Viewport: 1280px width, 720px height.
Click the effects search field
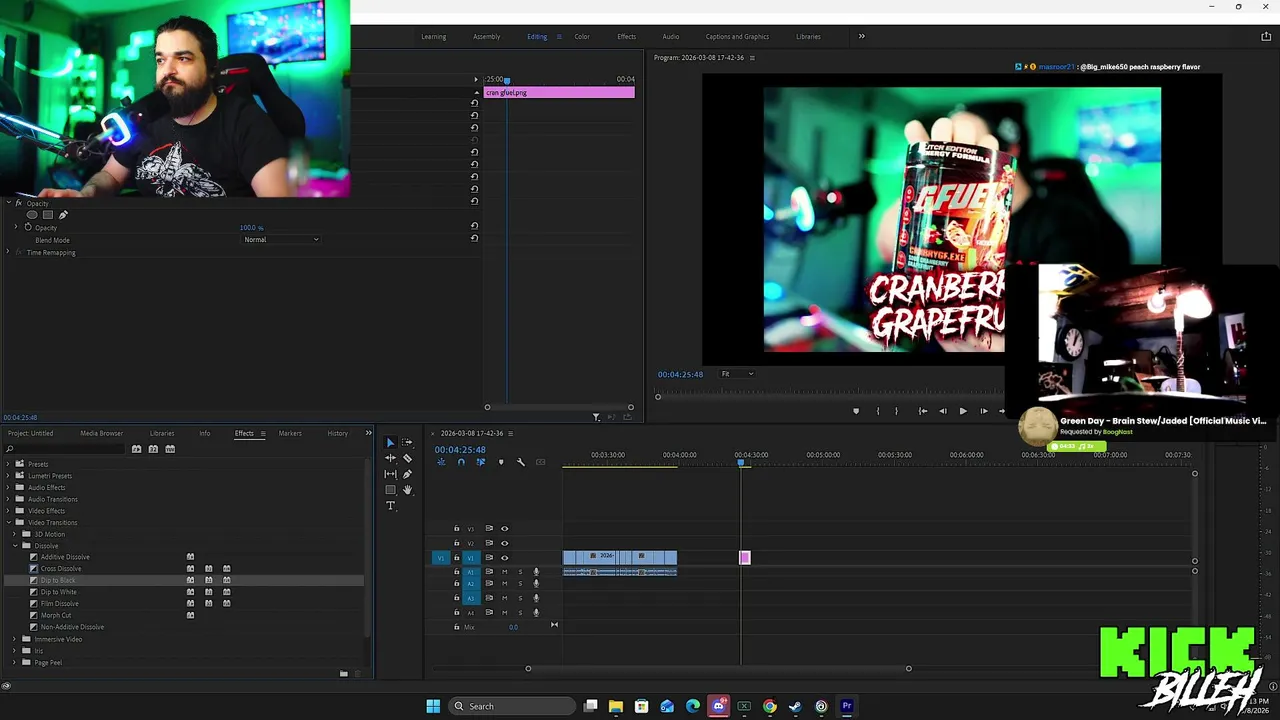(65, 449)
